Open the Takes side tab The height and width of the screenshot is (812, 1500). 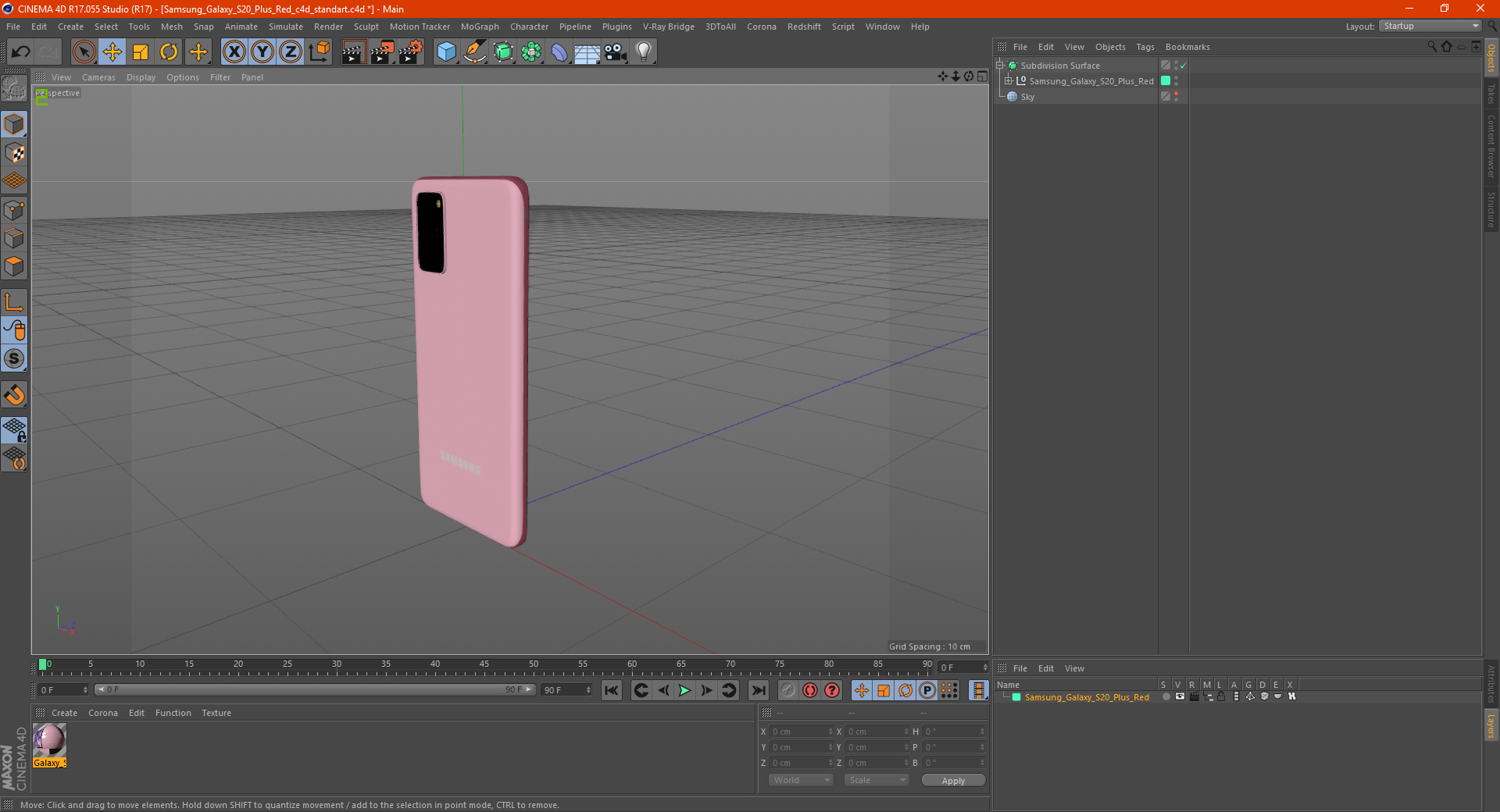click(x=1491, y=94)
